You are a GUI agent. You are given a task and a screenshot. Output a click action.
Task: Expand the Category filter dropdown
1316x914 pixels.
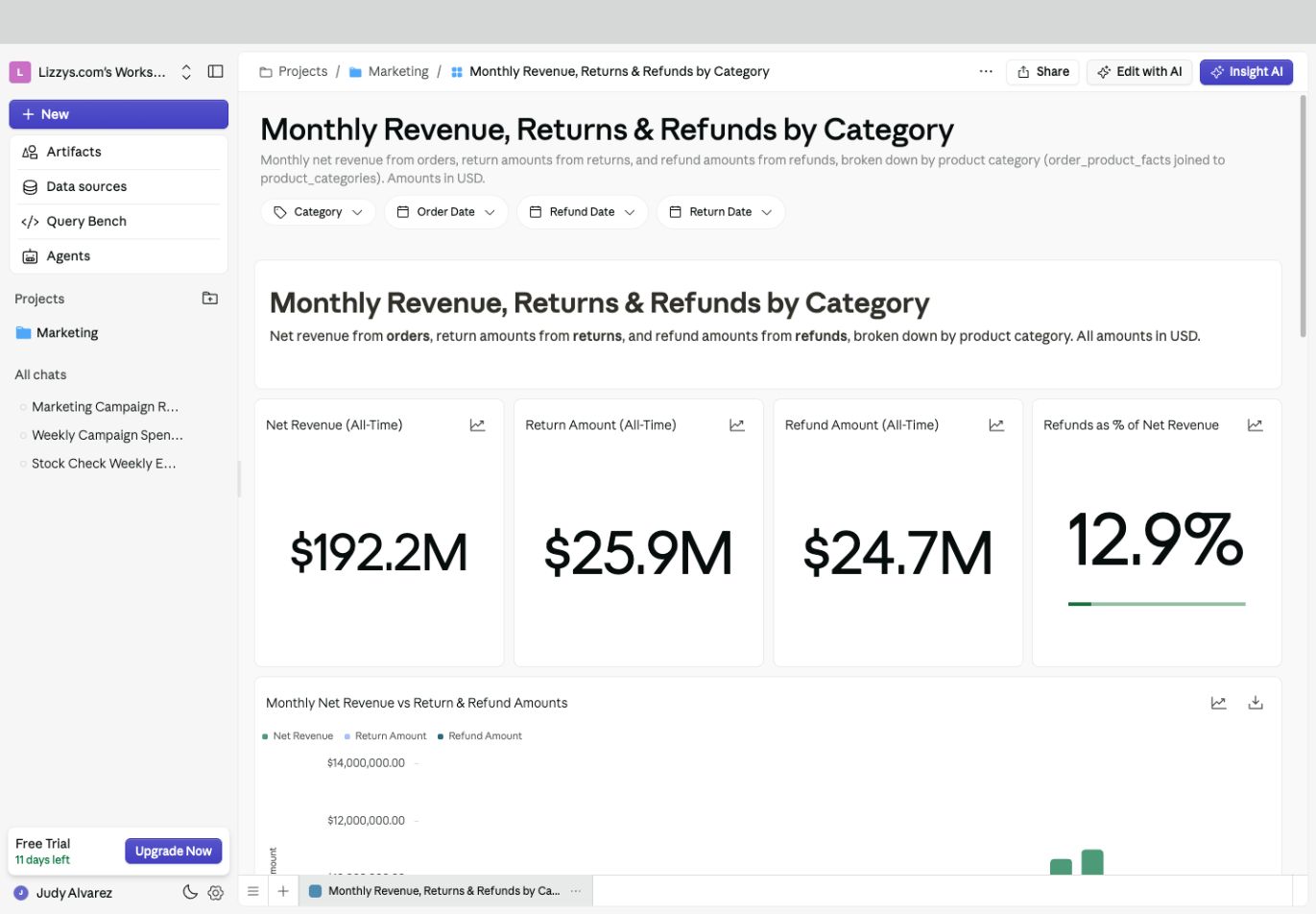(318, 212)
